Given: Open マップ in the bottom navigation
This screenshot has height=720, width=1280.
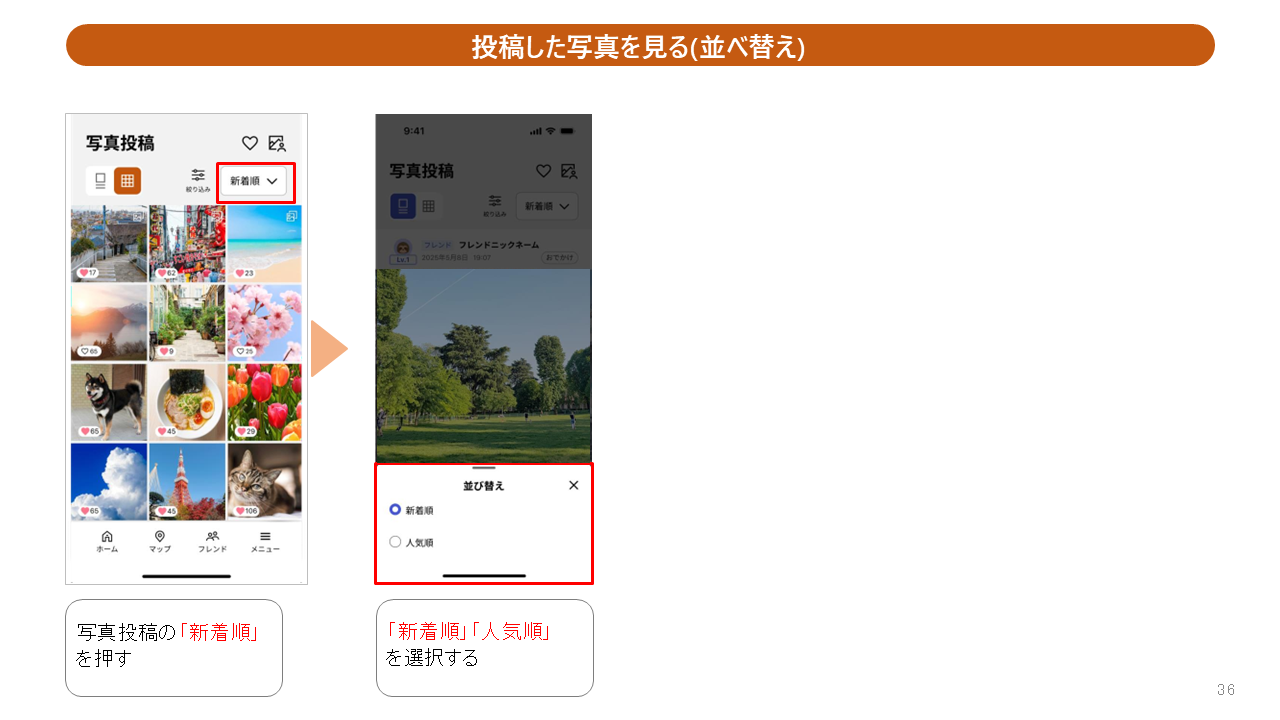Looking at the screenshot, I should point(160,542).
